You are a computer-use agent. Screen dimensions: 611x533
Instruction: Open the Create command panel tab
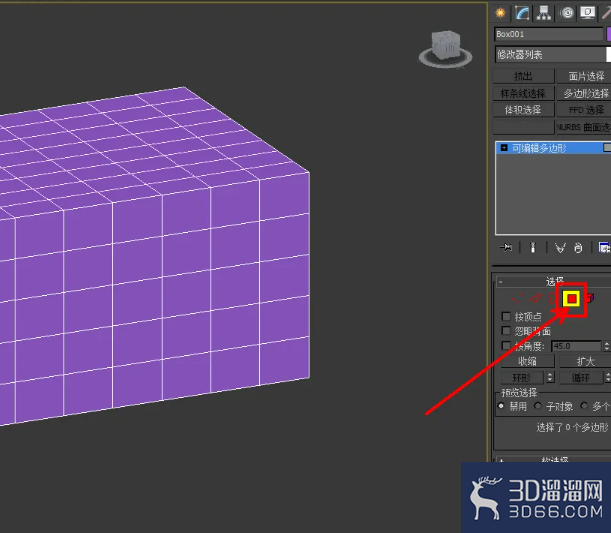click(x=500, y=13)
